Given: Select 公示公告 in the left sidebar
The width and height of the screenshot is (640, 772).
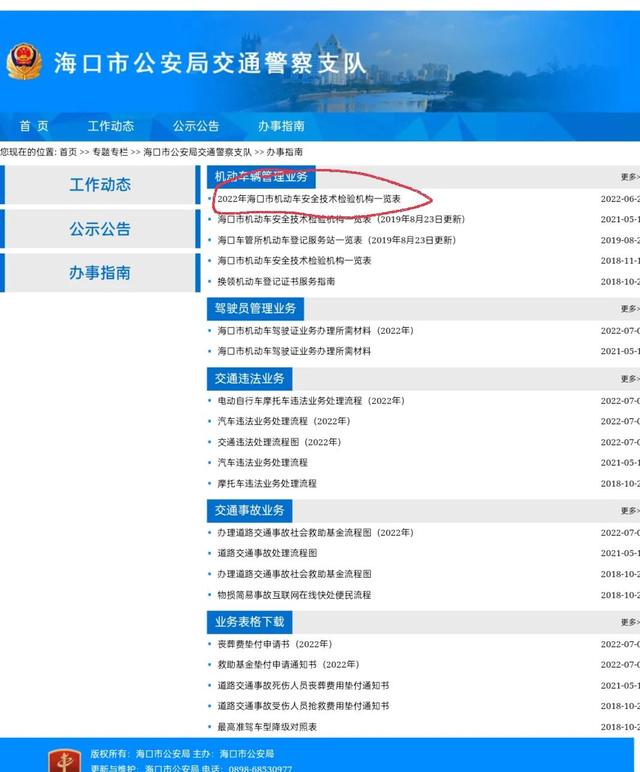Looking at the screenshot, I should [x=100, y=229].
